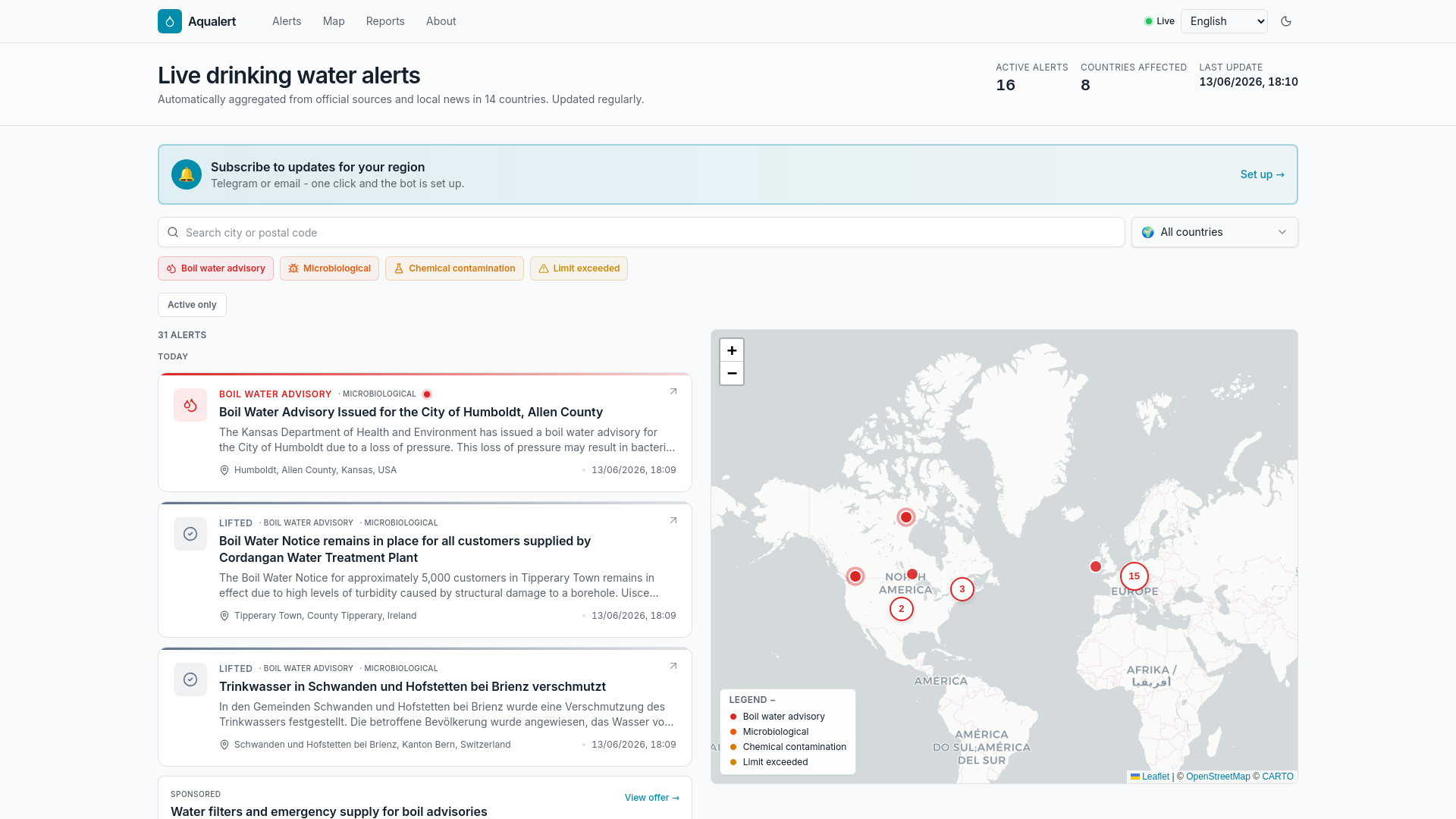This screenshot has width=1456, height=819.
Task: Open Boil Water Advisory Humboldt alert title
Action: click(411, 412)
